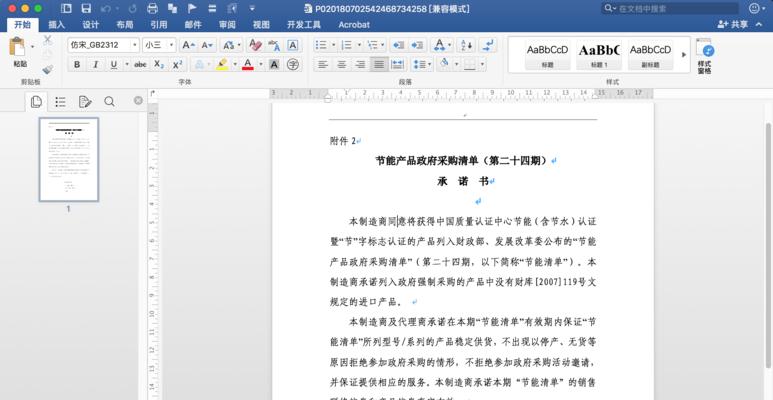
Task: Switch to the 布局 tab
Action: [125, 25]
